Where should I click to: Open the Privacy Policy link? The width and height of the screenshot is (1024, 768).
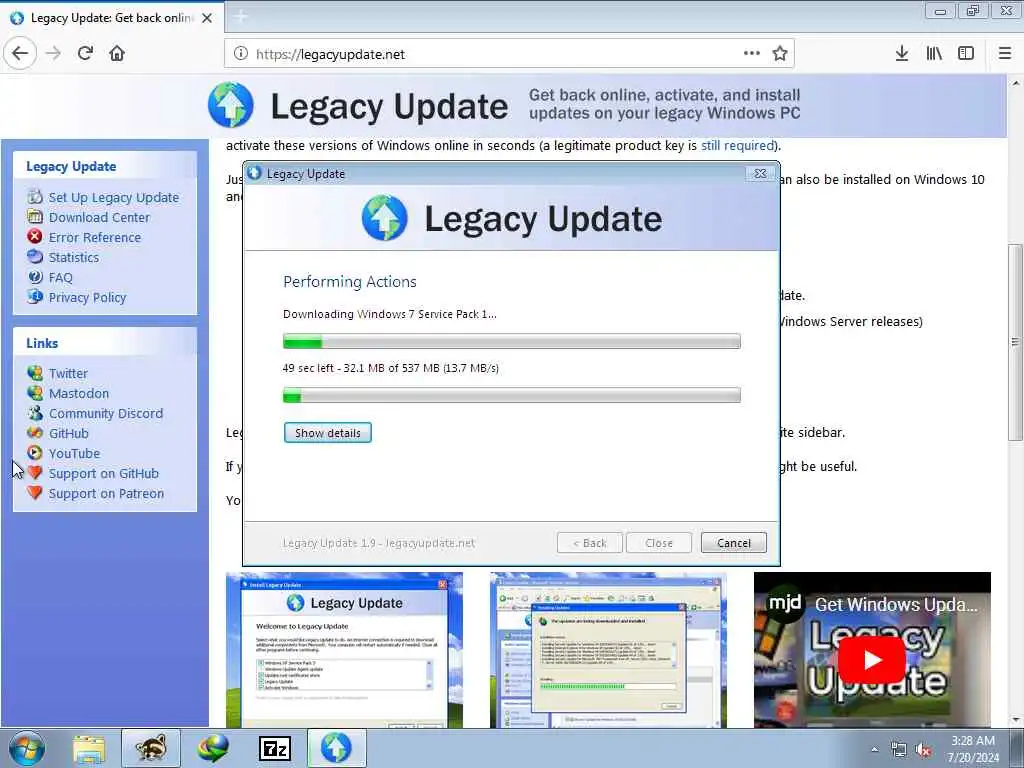coord(88,298)
